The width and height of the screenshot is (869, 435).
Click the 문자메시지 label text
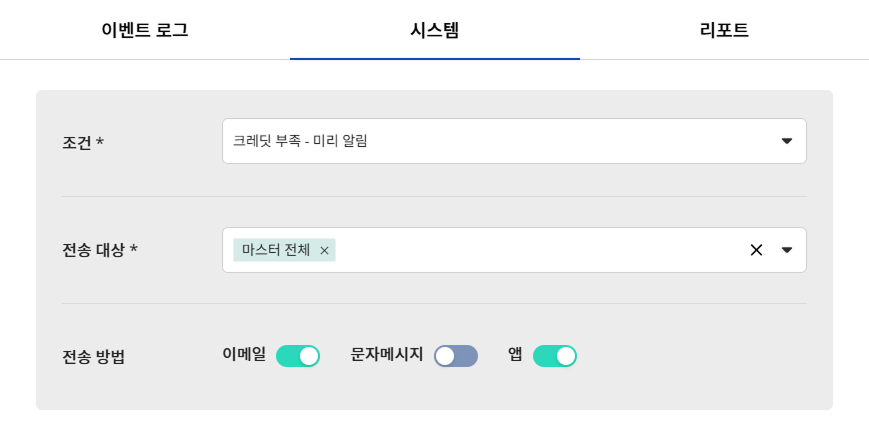pos(387,354)
